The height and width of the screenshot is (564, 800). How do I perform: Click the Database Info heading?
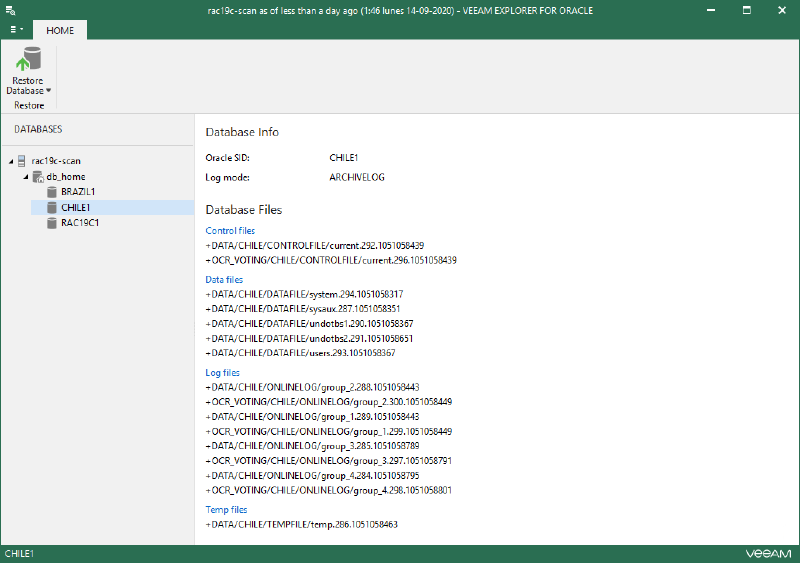pos(242,132)
